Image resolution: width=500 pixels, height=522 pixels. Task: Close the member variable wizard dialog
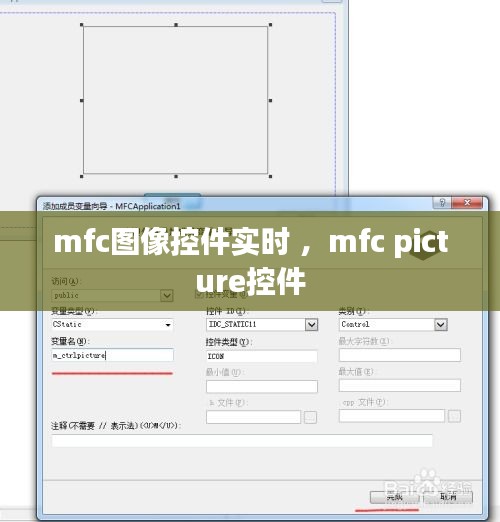467,202
